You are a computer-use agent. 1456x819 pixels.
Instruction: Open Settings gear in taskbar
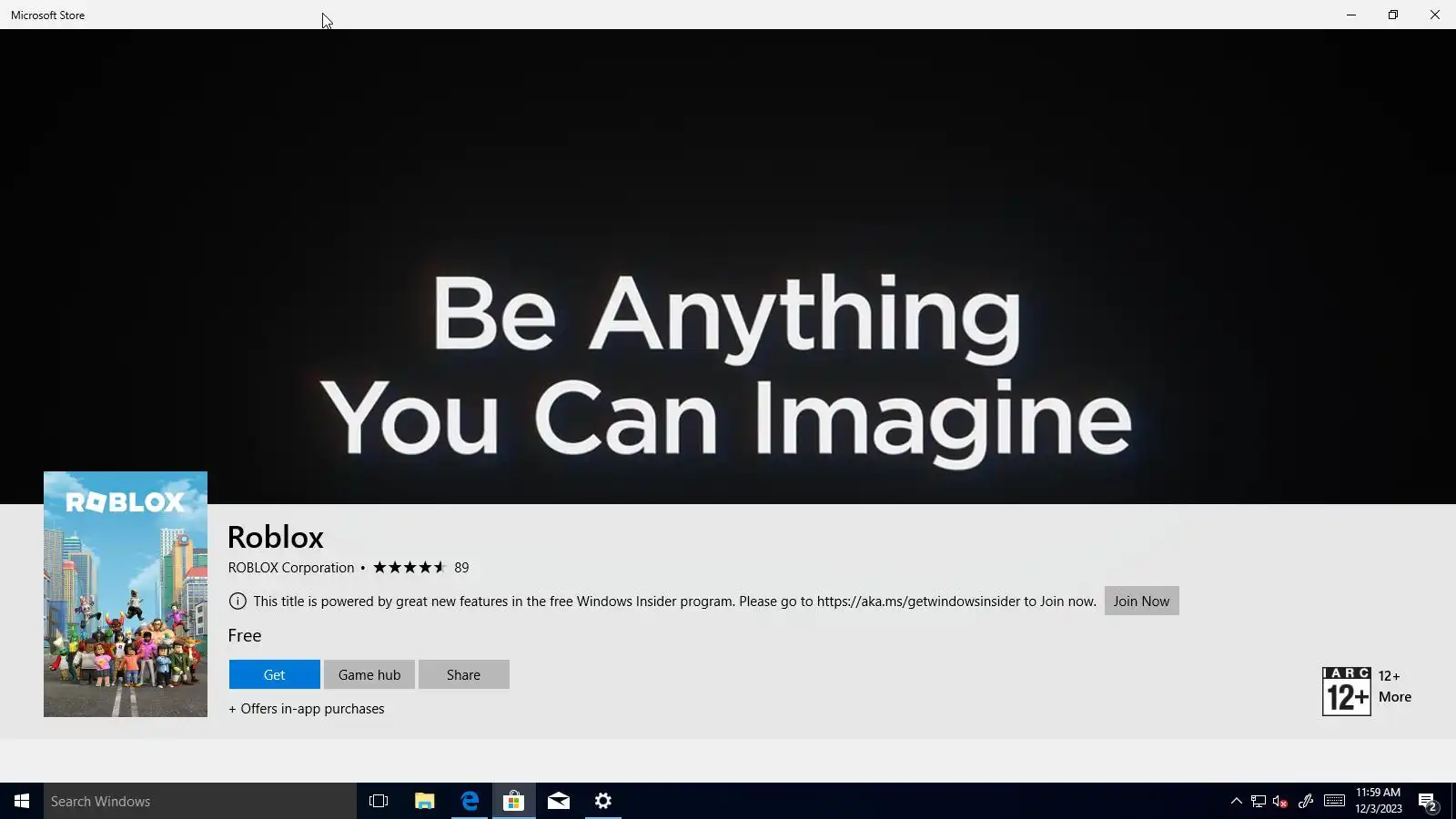point(603,801)
